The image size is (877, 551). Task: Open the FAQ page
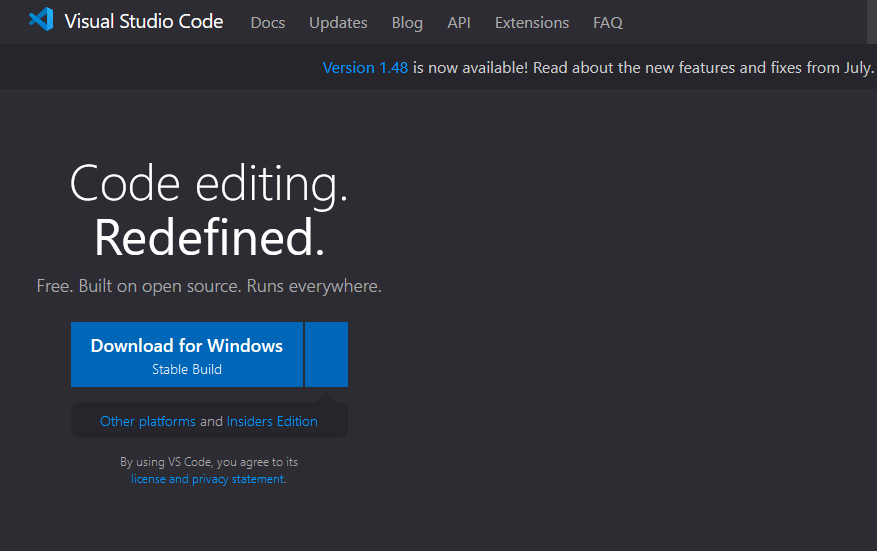click(608, 22)
